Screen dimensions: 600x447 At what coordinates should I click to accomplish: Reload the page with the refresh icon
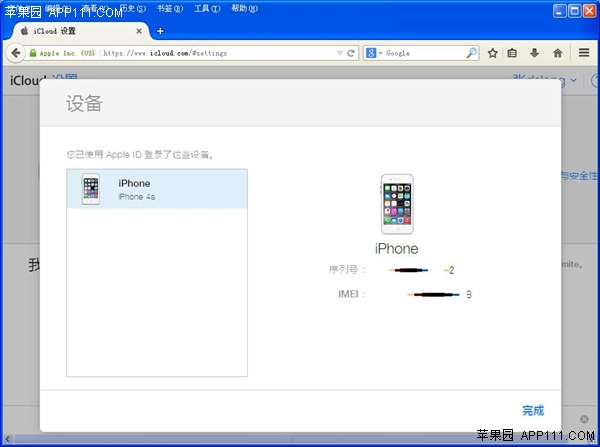click(x=351, y=53)
